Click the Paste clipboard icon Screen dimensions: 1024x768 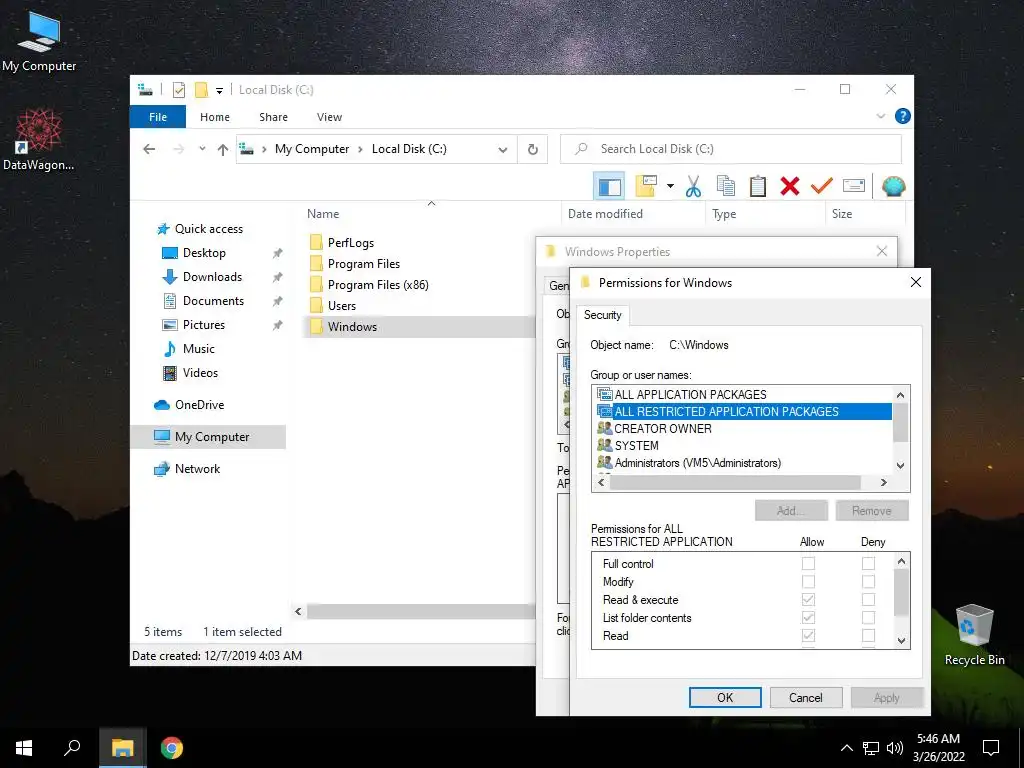click(x=757, y=187)
